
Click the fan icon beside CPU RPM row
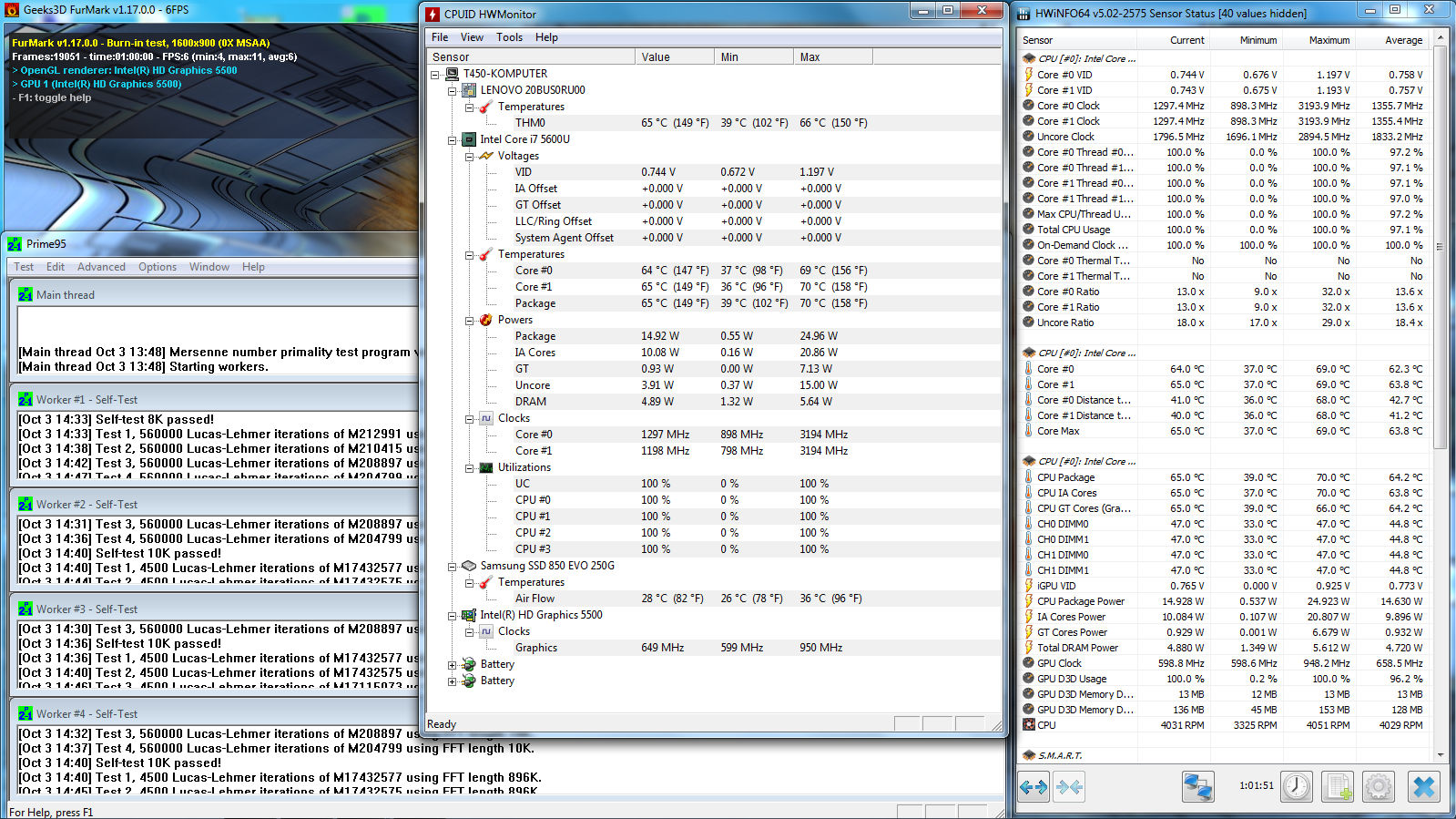1029,725
